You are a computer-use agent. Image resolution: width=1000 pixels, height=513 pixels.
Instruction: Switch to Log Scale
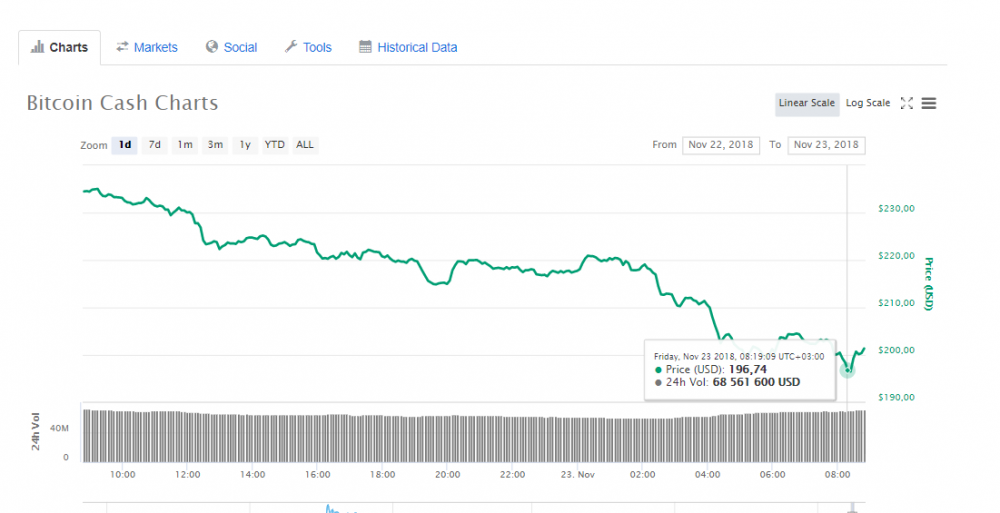[x=867, y=103]
